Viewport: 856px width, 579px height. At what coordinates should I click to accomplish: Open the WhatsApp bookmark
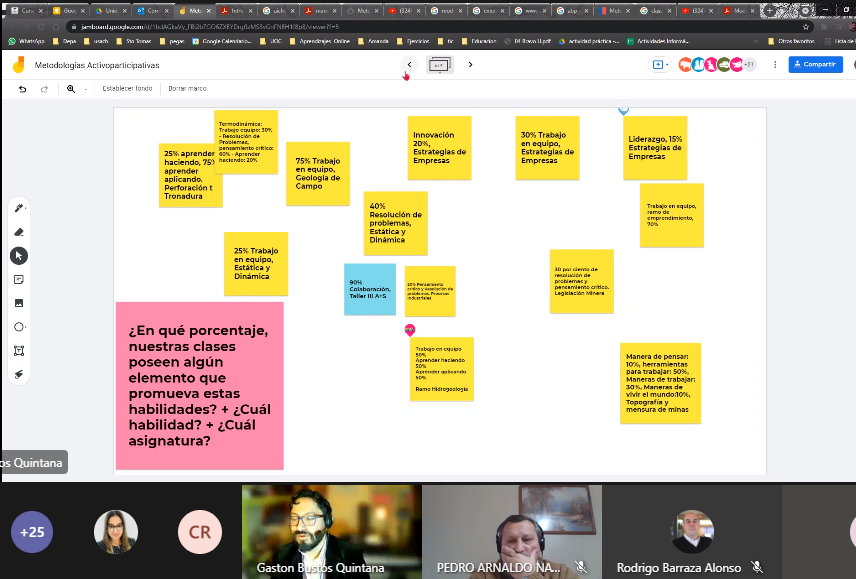pos(26,41)
